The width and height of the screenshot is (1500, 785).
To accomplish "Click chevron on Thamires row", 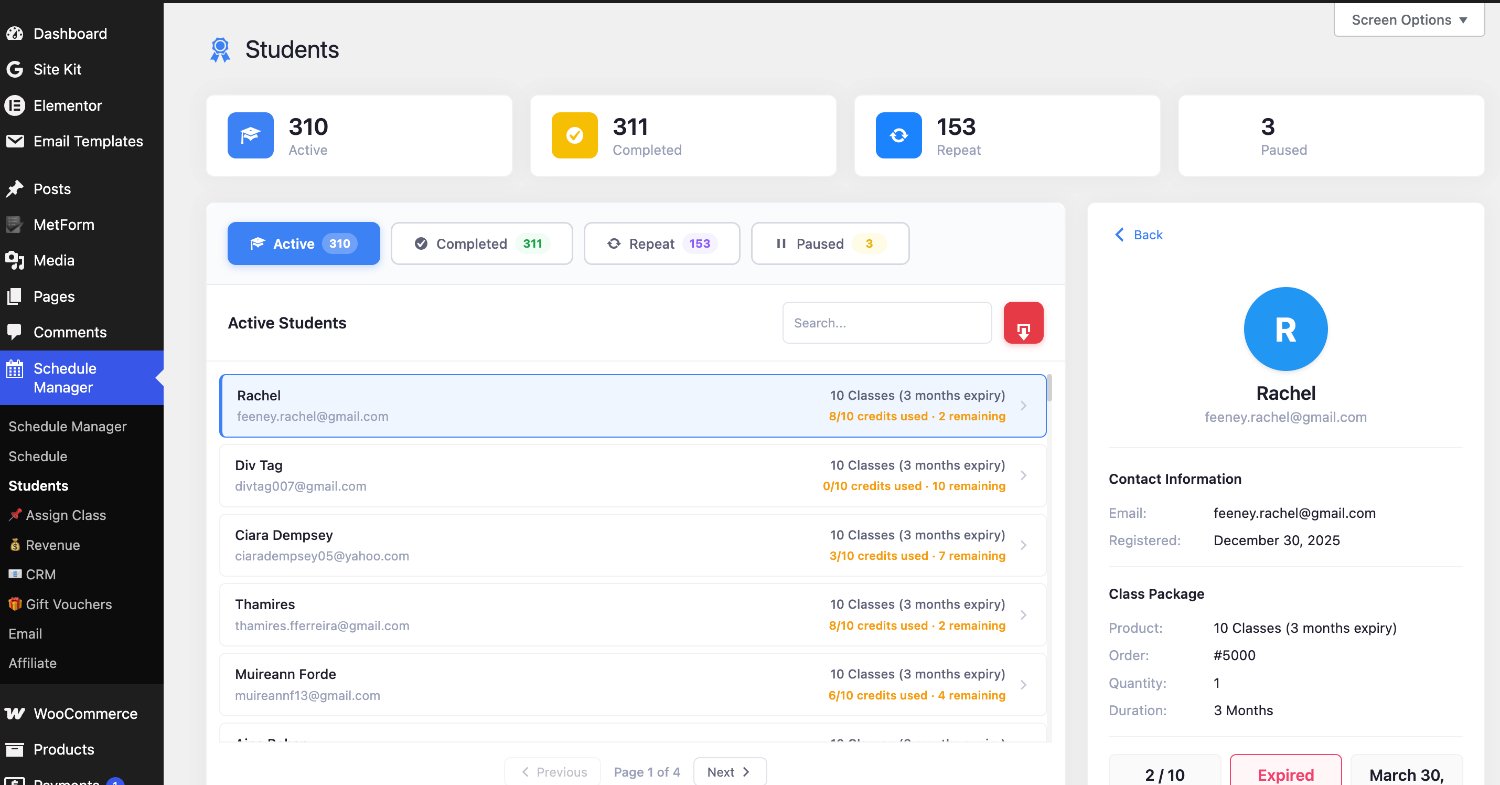I will click(x=1023, y=615).
